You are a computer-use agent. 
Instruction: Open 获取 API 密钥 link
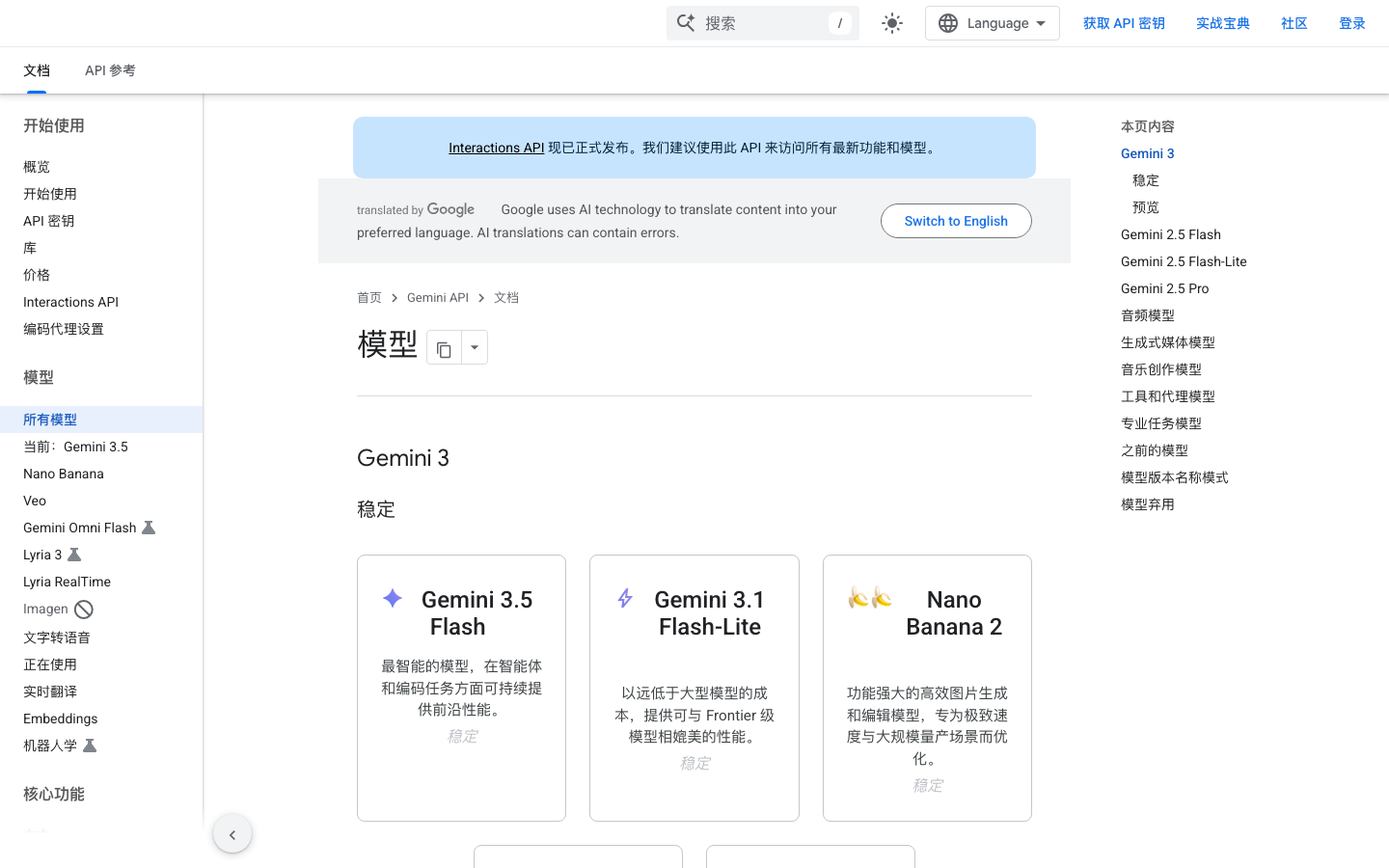(1124, 23)
